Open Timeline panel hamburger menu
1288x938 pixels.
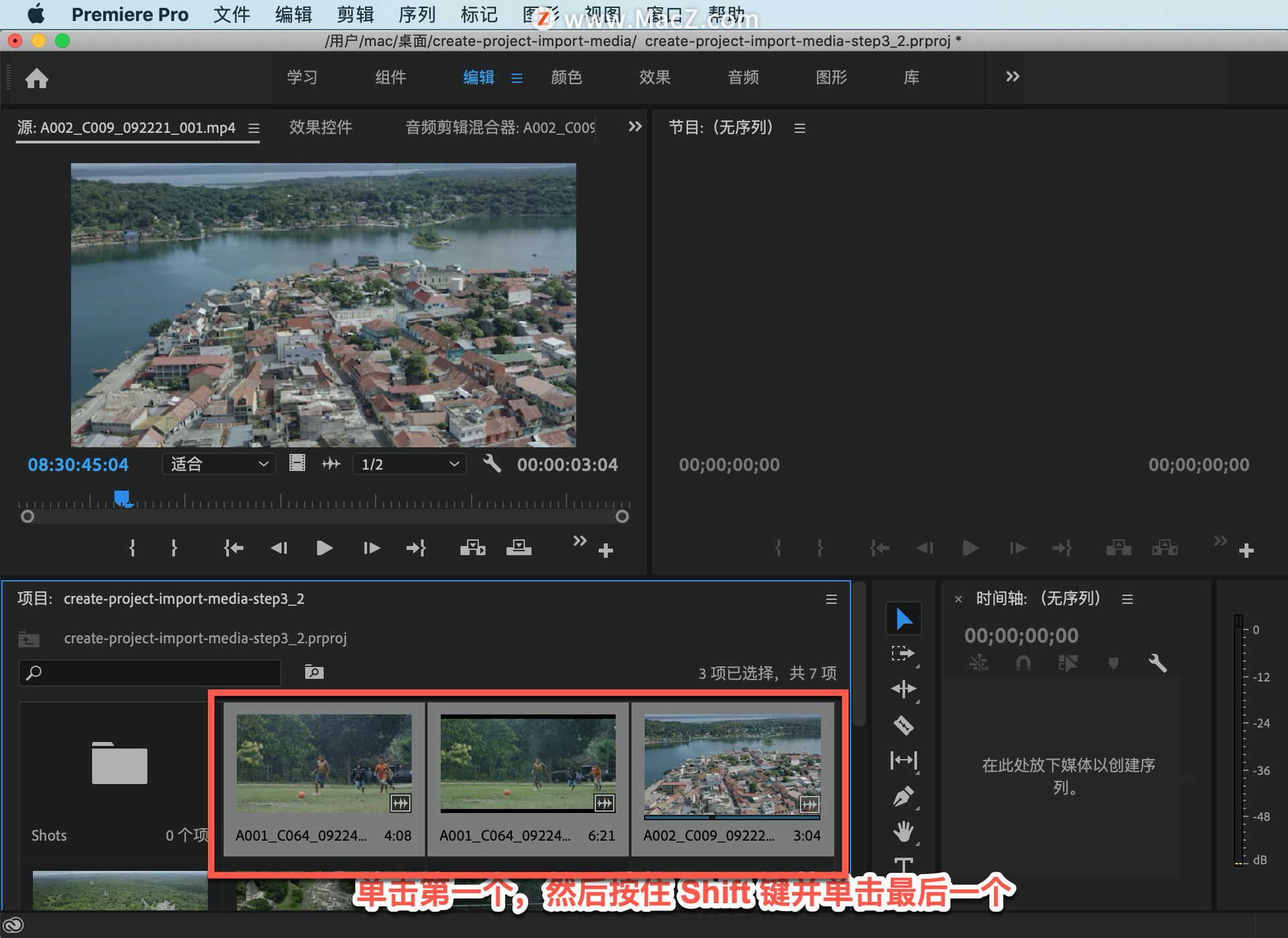[x=1127, y=599]
